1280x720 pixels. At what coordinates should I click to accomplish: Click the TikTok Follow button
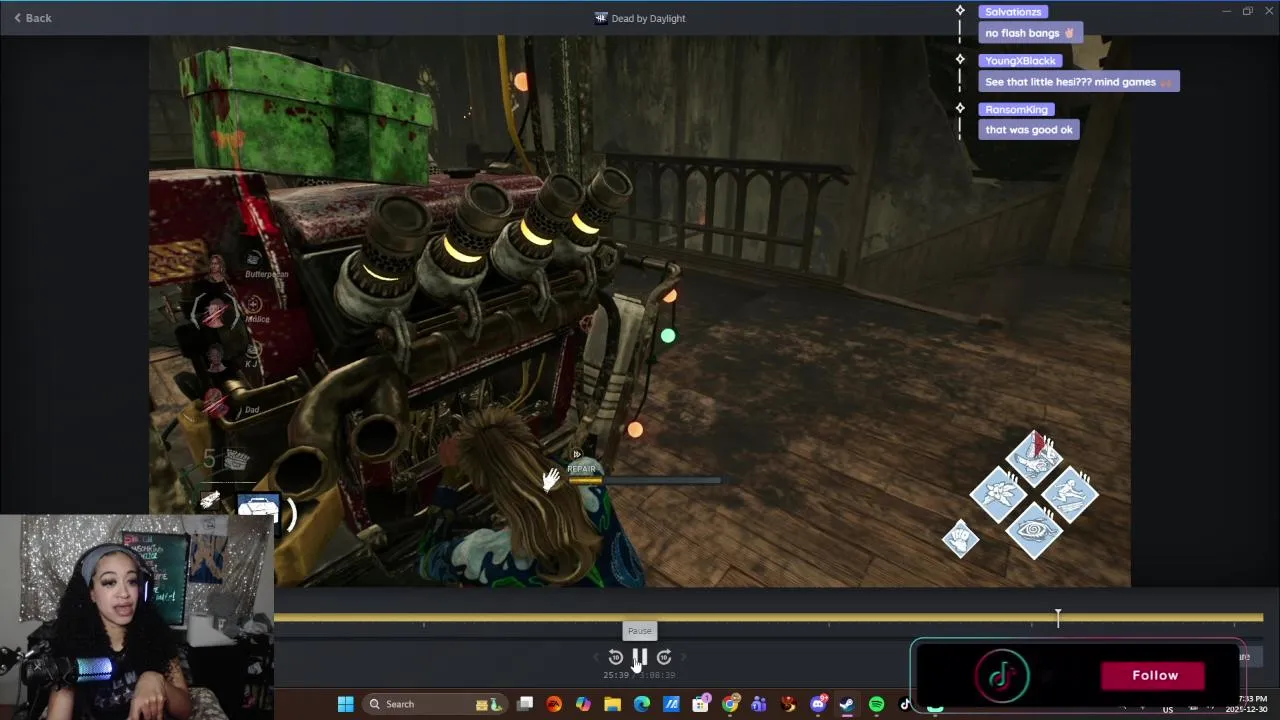pos(1155,675)
